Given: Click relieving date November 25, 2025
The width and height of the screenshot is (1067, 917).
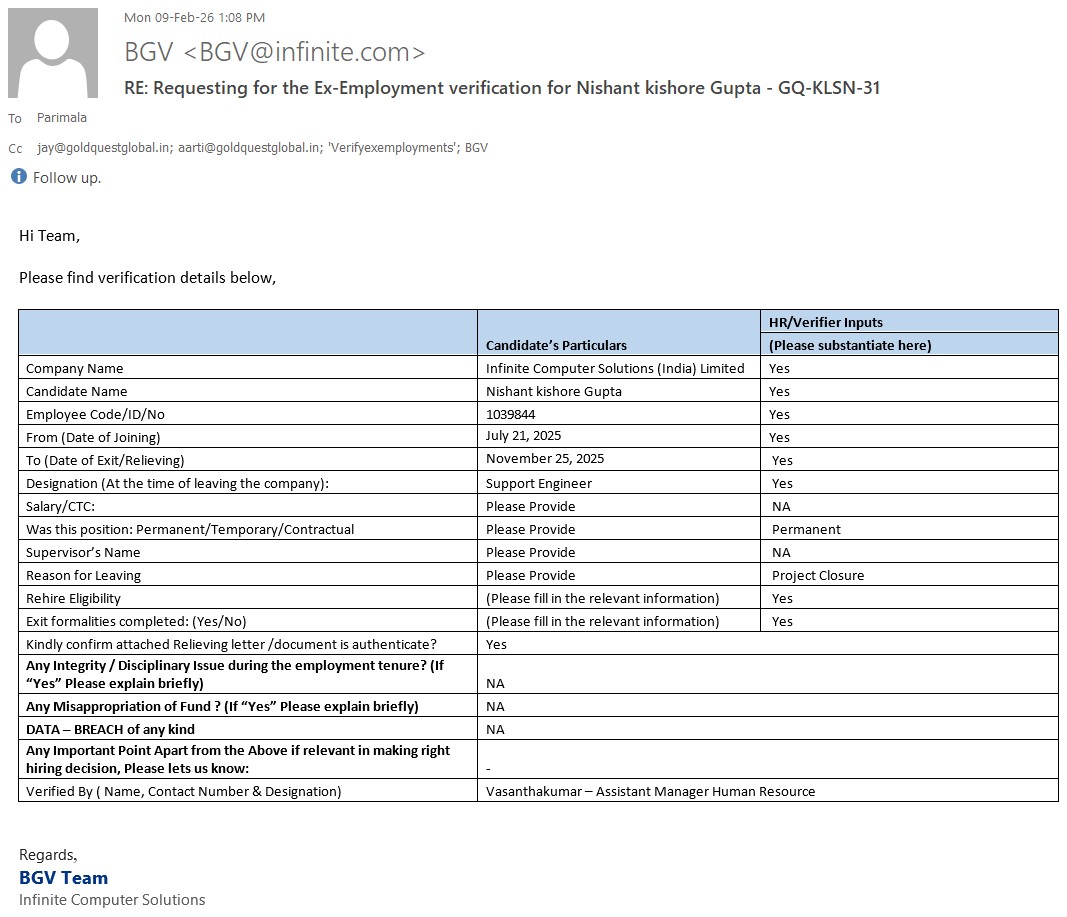Looking at the screenshot, I should (x=544, y=458).
